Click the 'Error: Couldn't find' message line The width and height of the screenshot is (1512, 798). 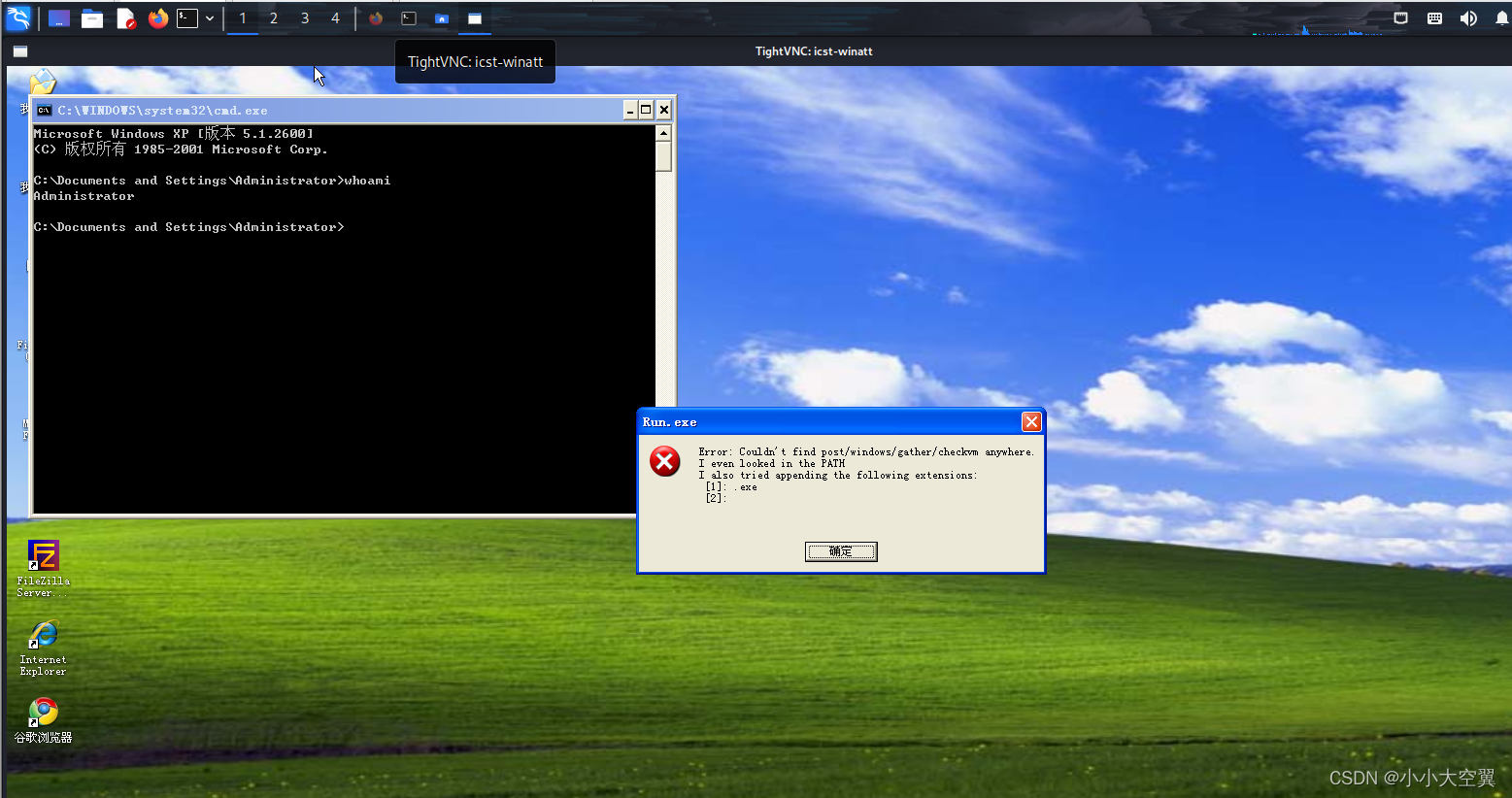(866, 452)
